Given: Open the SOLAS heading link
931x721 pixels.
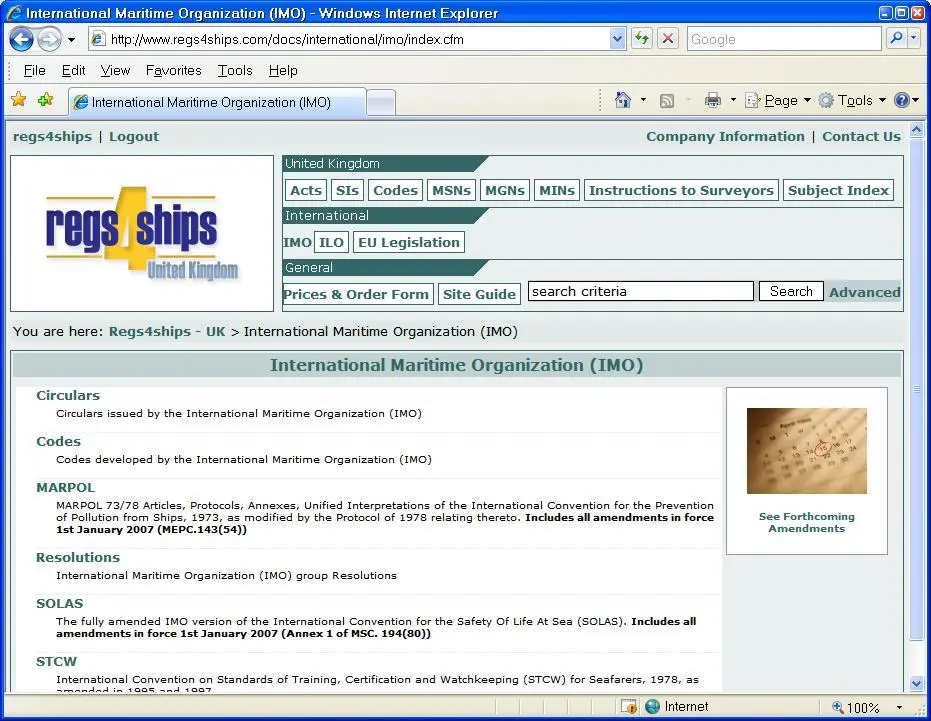Looking at the screenshot, I should pos(59,603).
